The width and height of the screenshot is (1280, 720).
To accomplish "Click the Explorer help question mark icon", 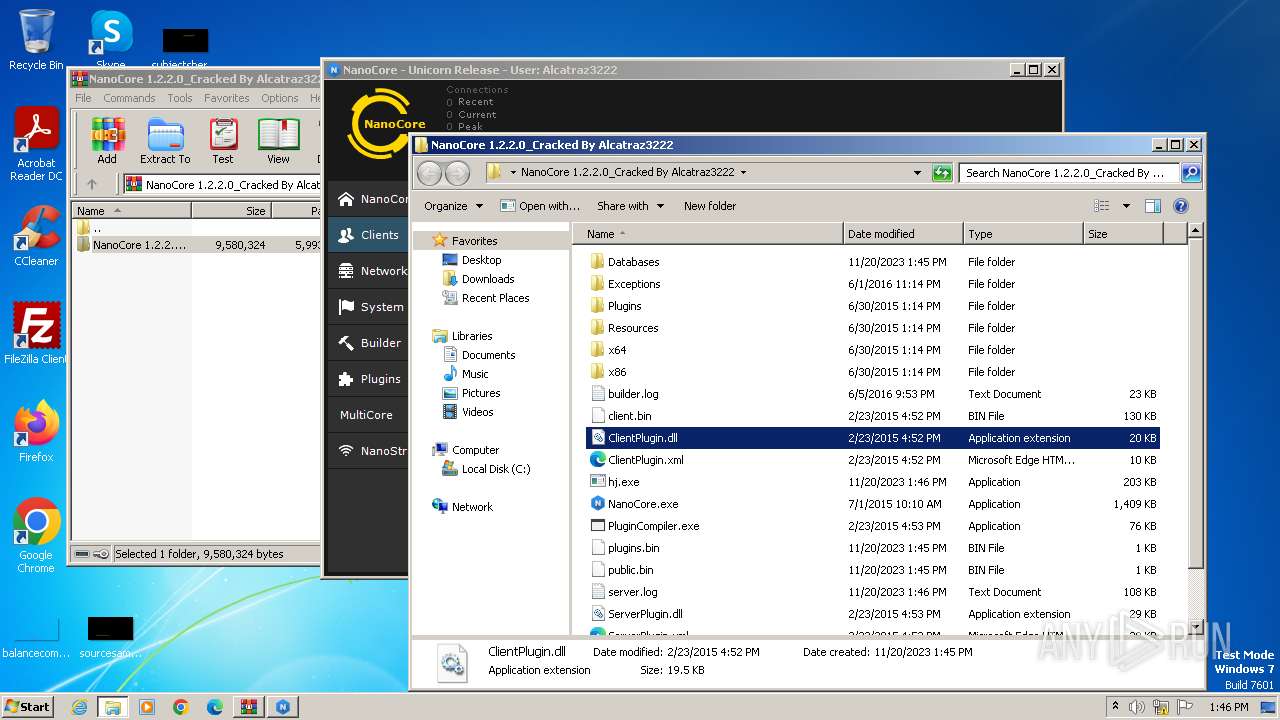I will tap(1181, 206).
